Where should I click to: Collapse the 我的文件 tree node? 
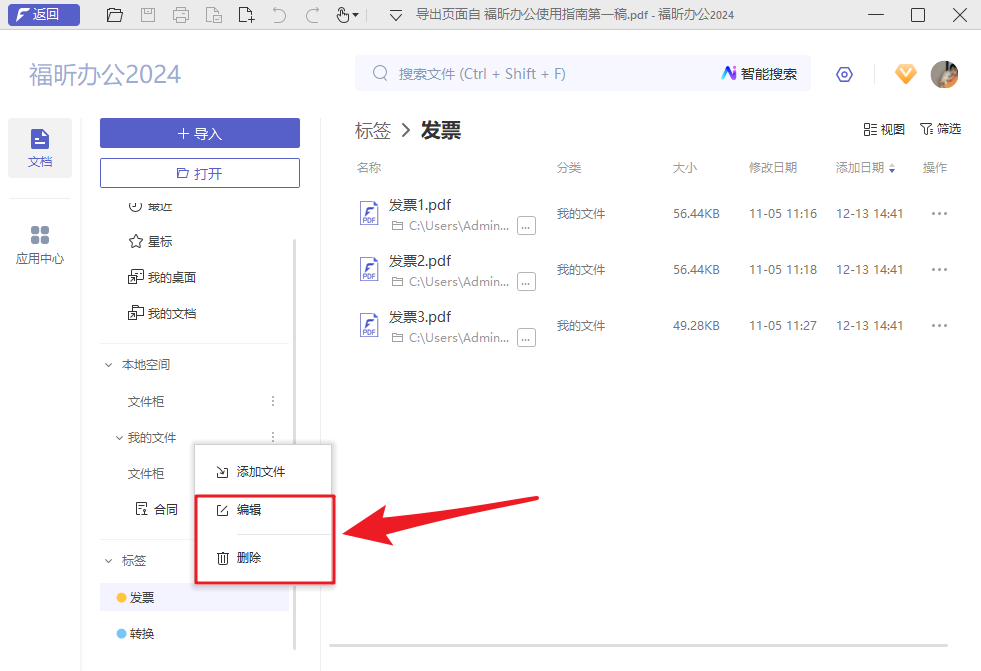tap(119, 437)
